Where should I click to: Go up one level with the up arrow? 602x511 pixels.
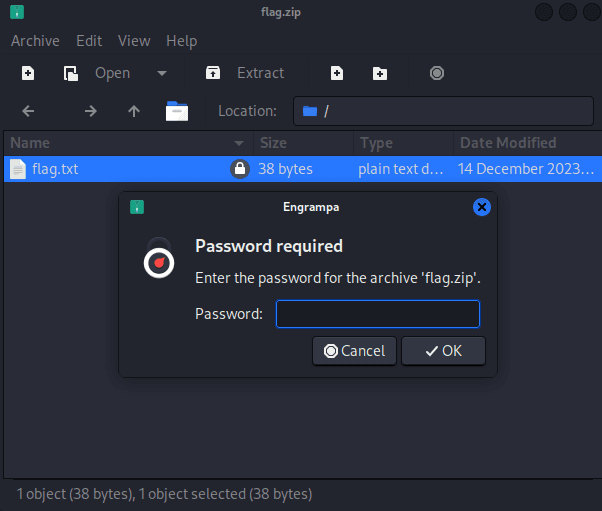[x=134, y=111]
